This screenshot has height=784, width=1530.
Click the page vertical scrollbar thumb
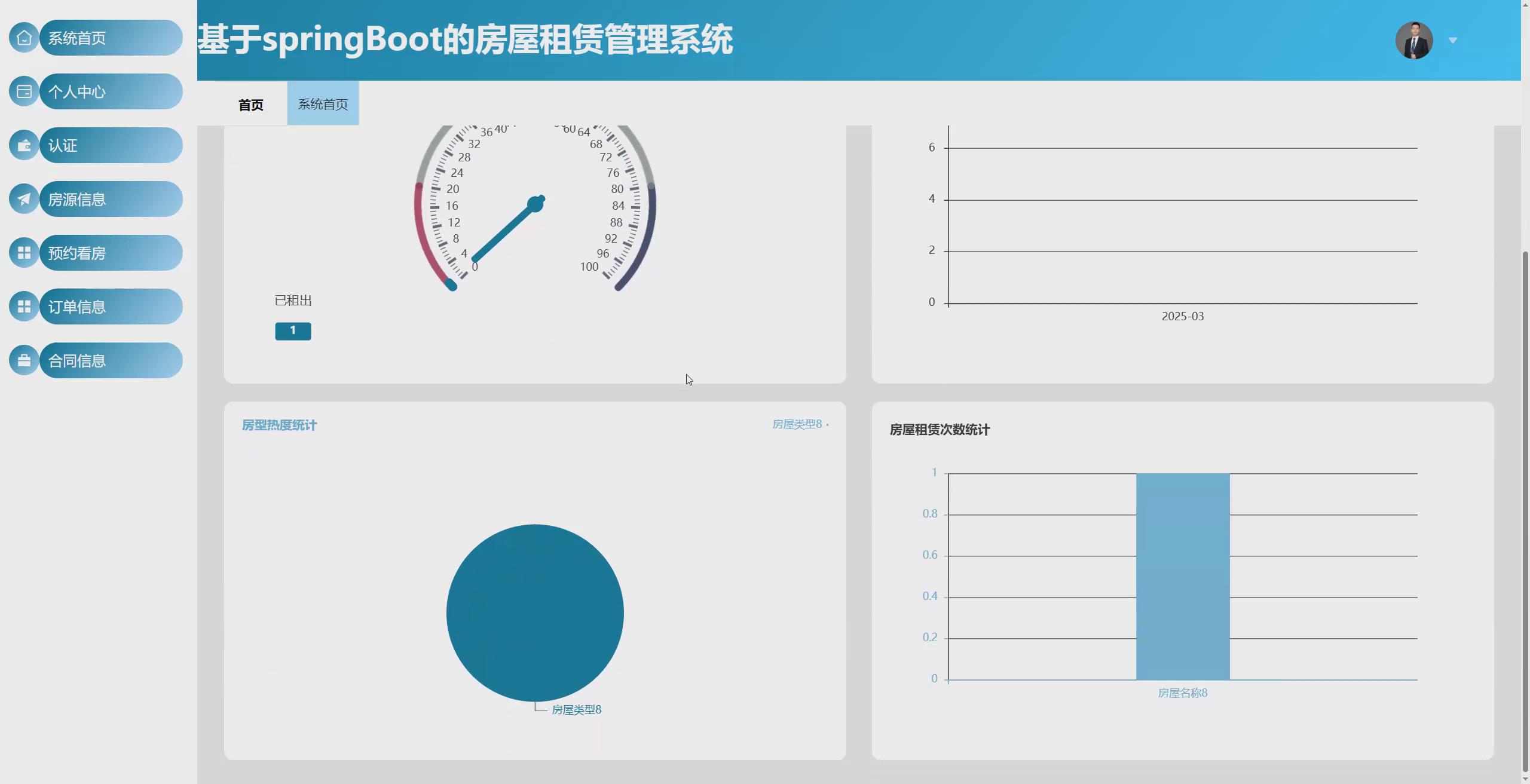[1525, 511]
